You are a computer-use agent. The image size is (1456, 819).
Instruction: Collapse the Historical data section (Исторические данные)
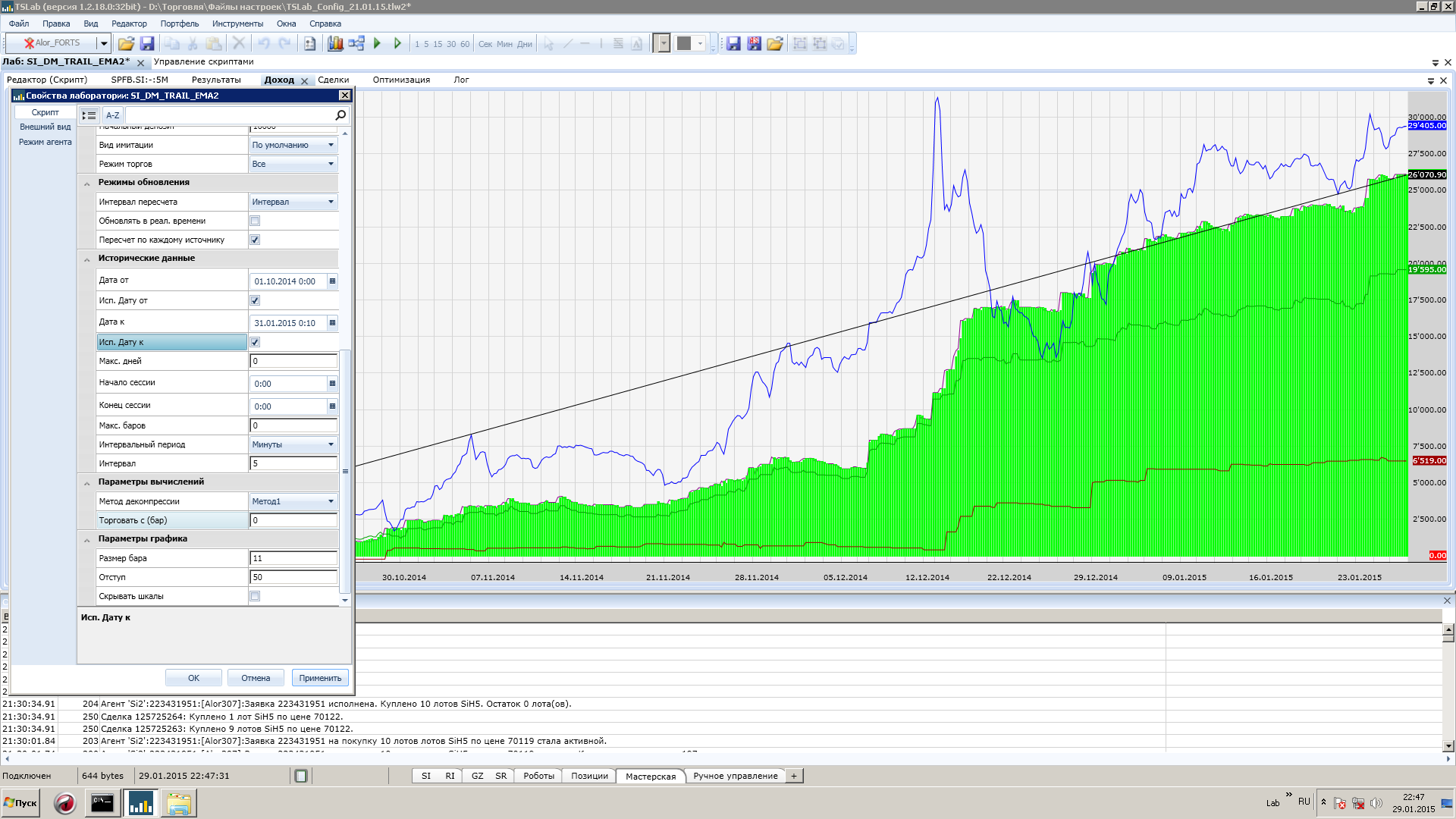(87, 259)
